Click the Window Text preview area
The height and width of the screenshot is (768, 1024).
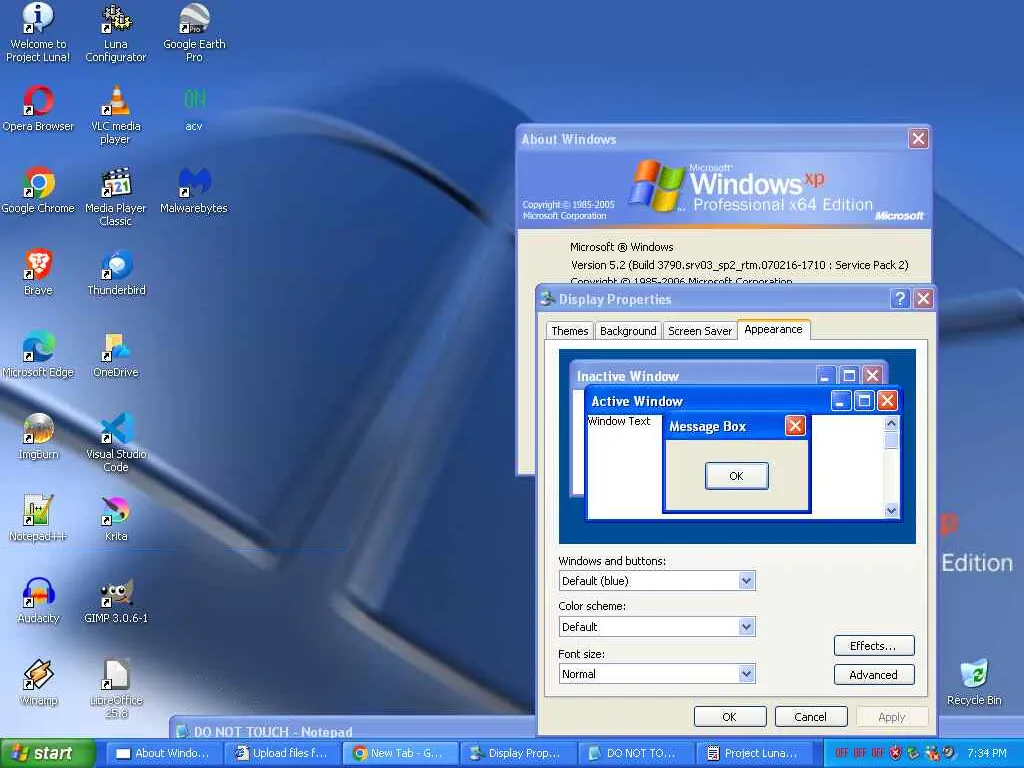pyautogui.click(x=619, y=421)
